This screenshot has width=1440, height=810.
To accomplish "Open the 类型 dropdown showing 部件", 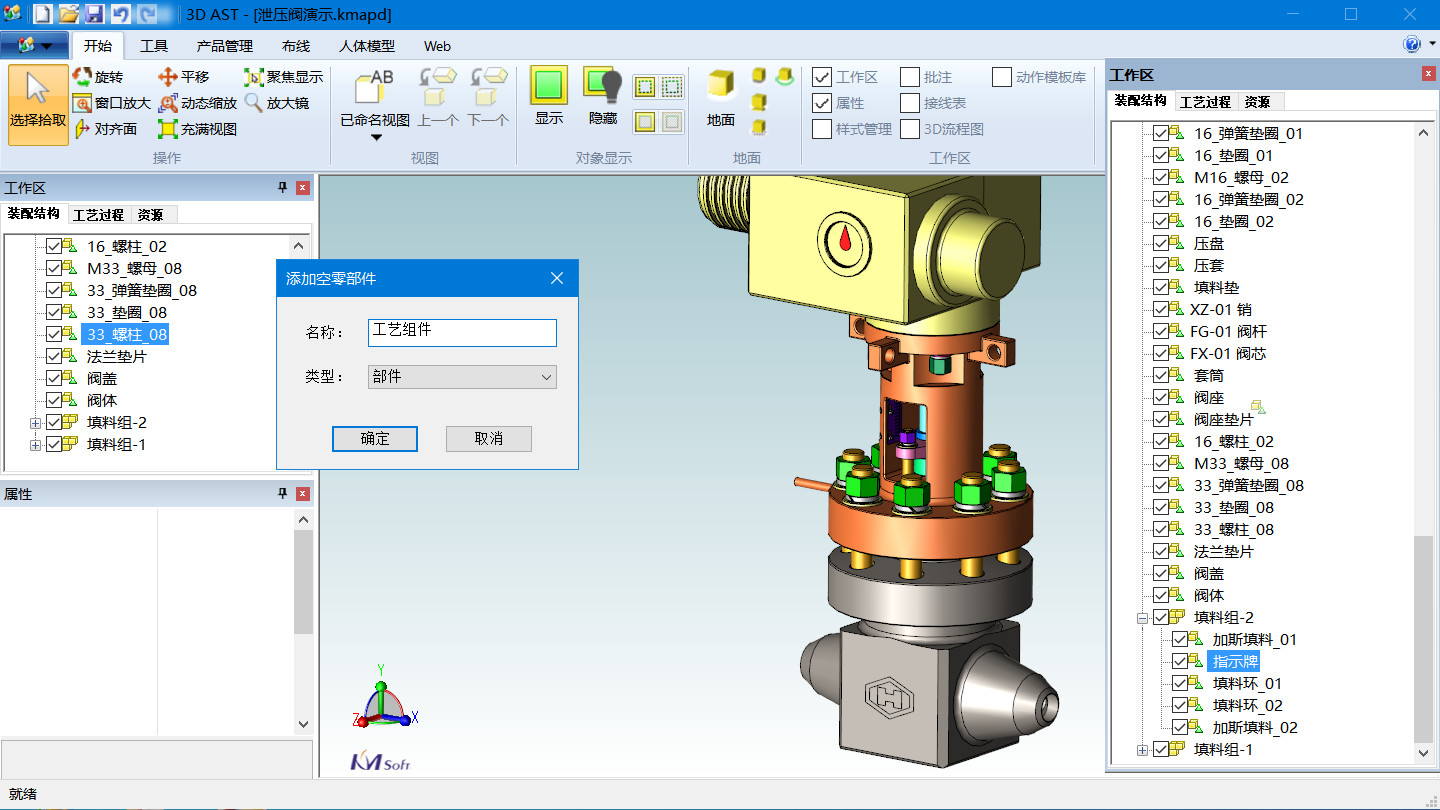I will coord(462,377).
